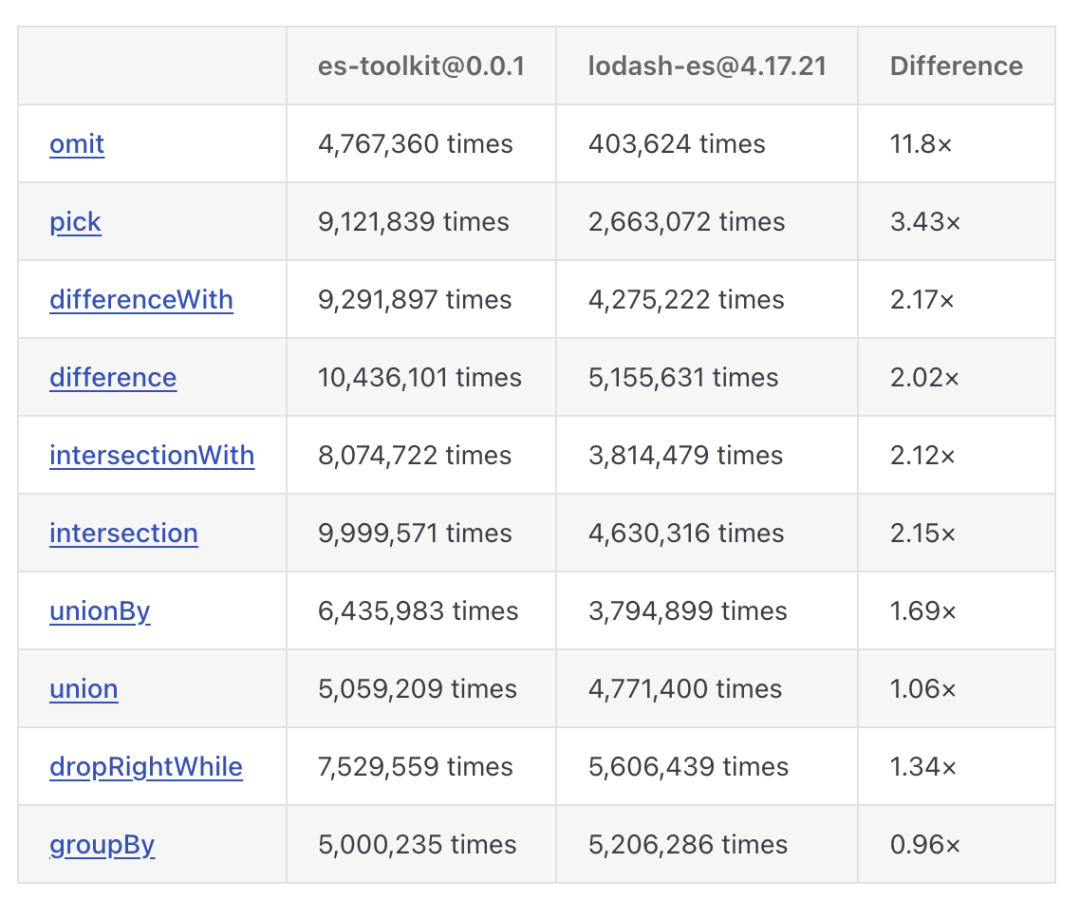Click the difference link

113,377
